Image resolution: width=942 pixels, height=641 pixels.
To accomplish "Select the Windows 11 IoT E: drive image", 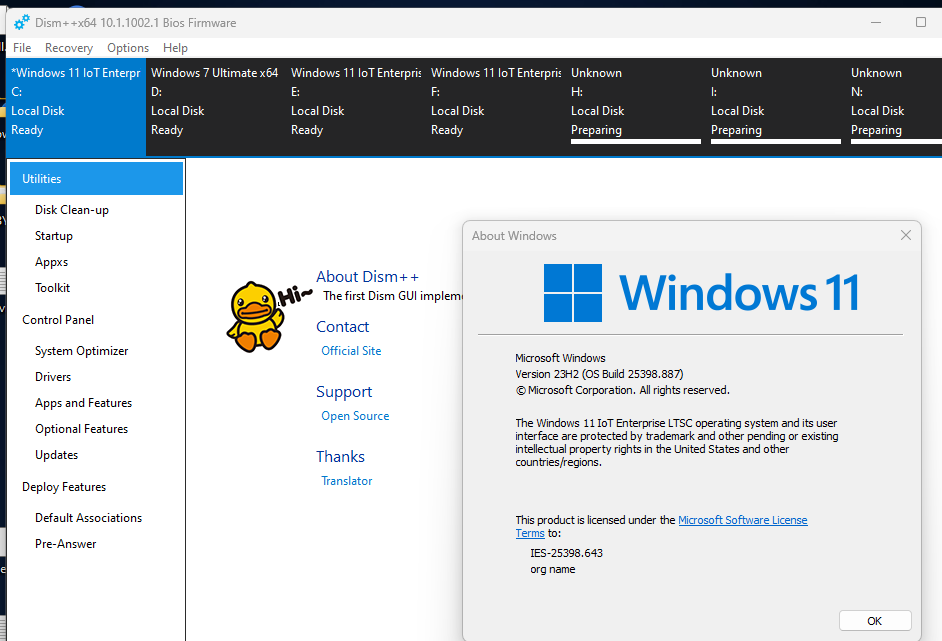I will point(356,107).
